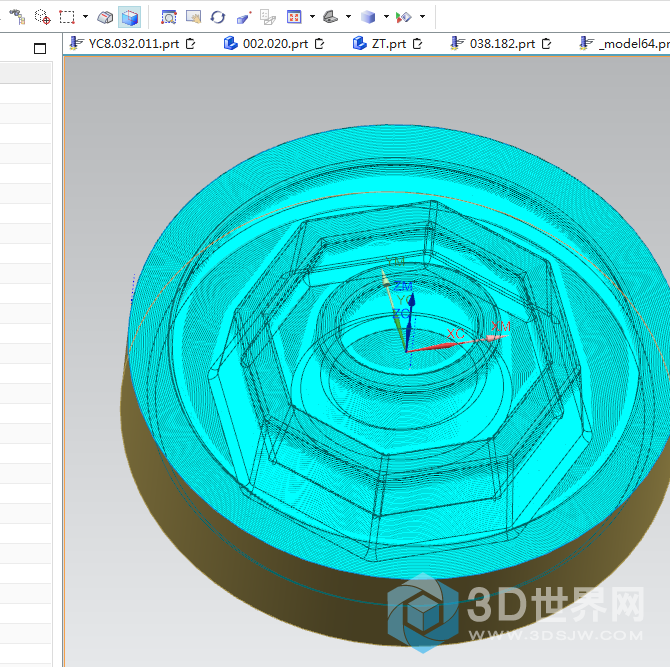This screenshot has width=670, height=667.
Task: Click the Fit view icon
Action: [x=169, y=17]
